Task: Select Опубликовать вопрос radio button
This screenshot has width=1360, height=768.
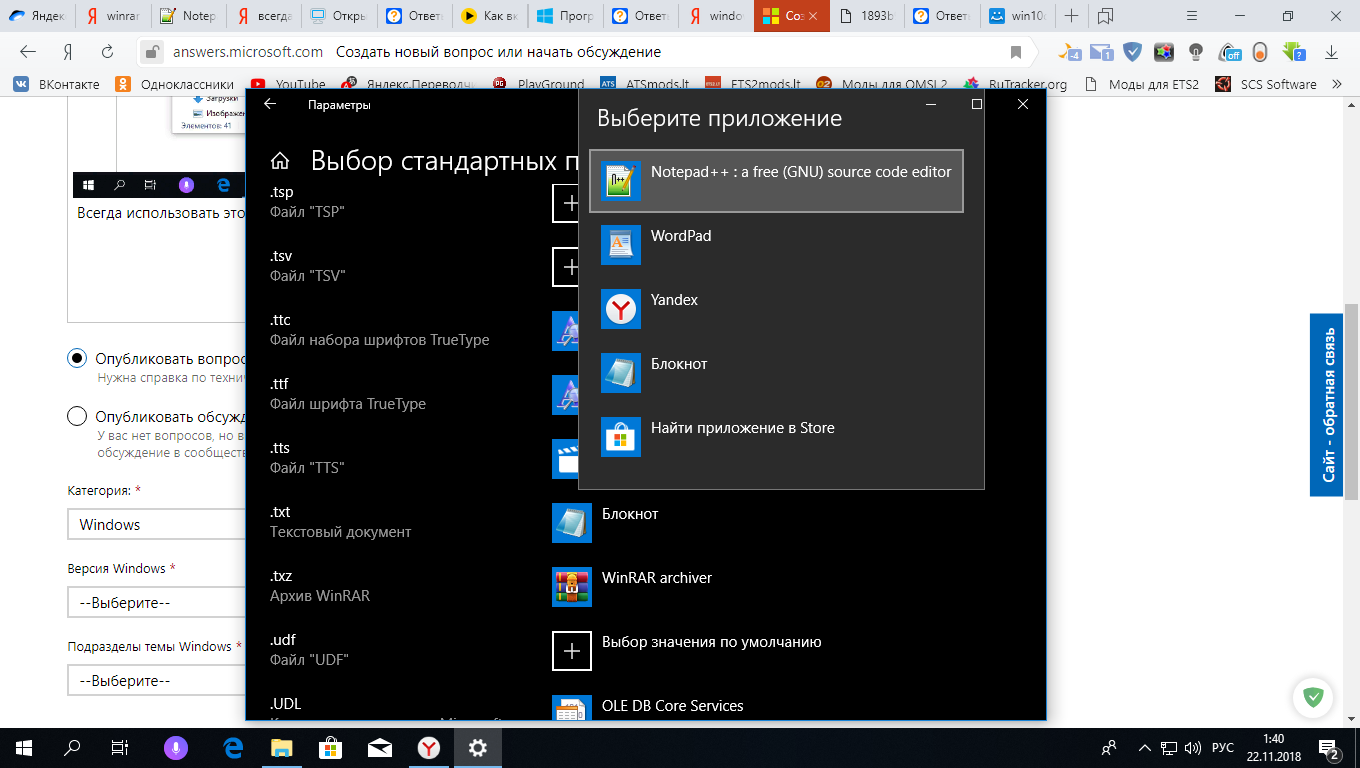Action: 77,359
